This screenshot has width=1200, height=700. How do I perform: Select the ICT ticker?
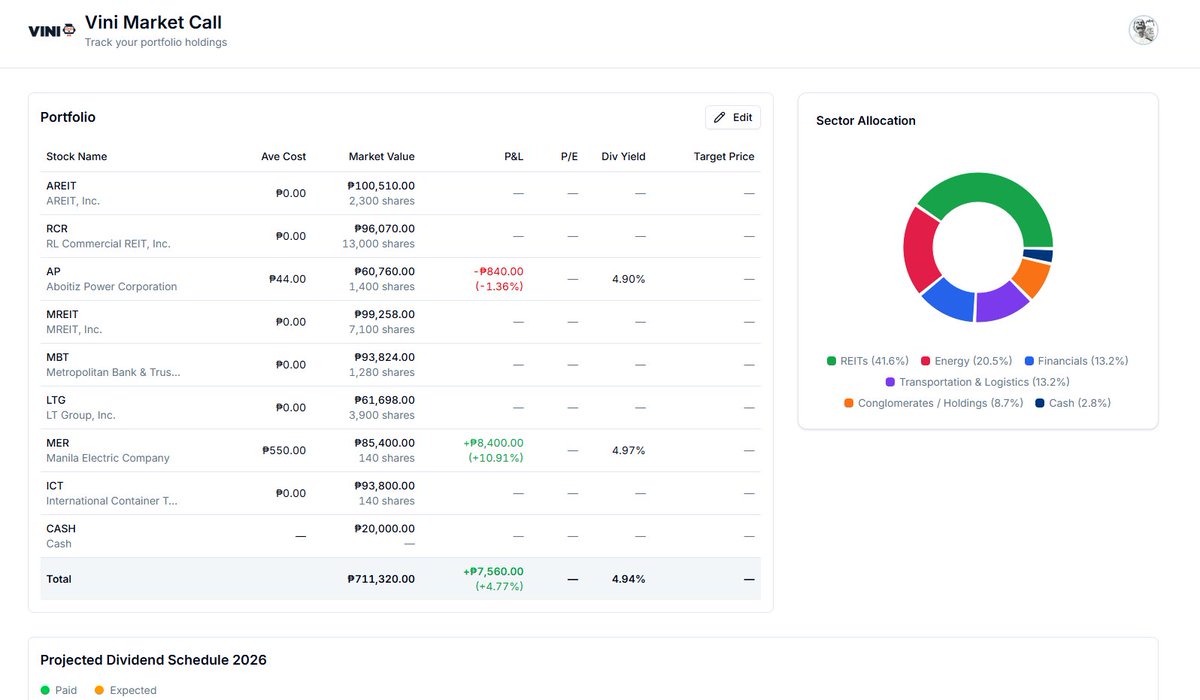[x=55, y=486]
